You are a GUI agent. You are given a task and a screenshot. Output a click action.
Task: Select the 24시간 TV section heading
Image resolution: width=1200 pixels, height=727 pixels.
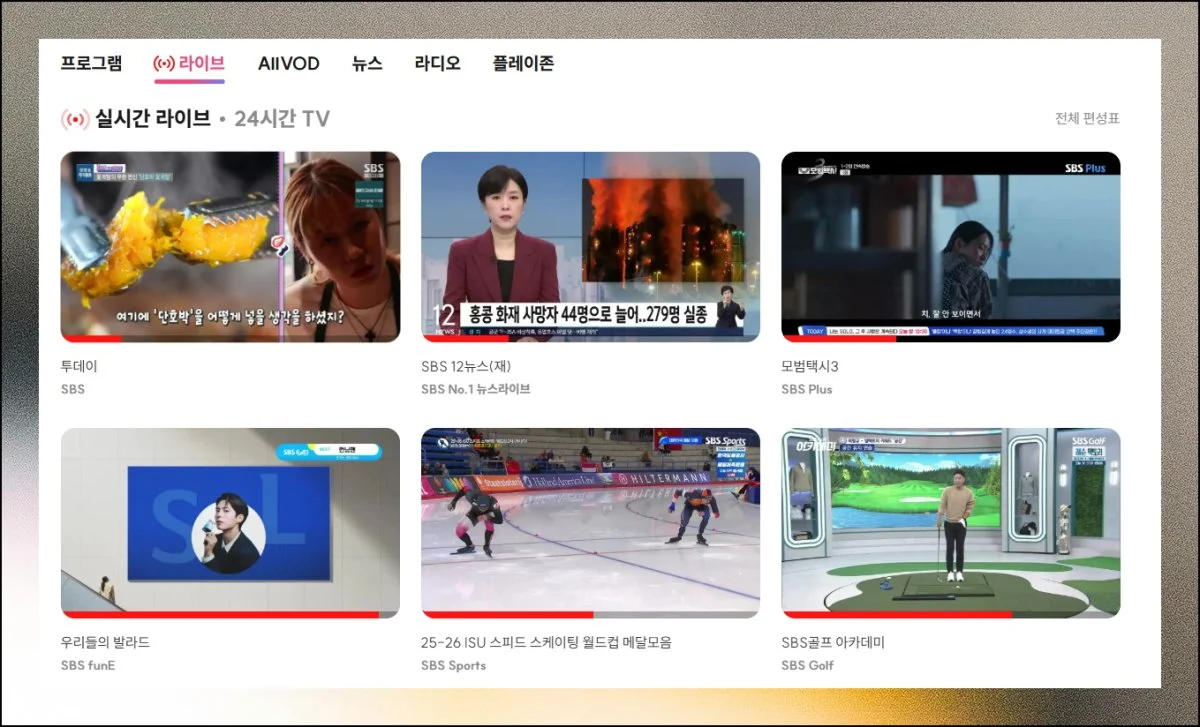pyautogui.click(x=281, y=120)
